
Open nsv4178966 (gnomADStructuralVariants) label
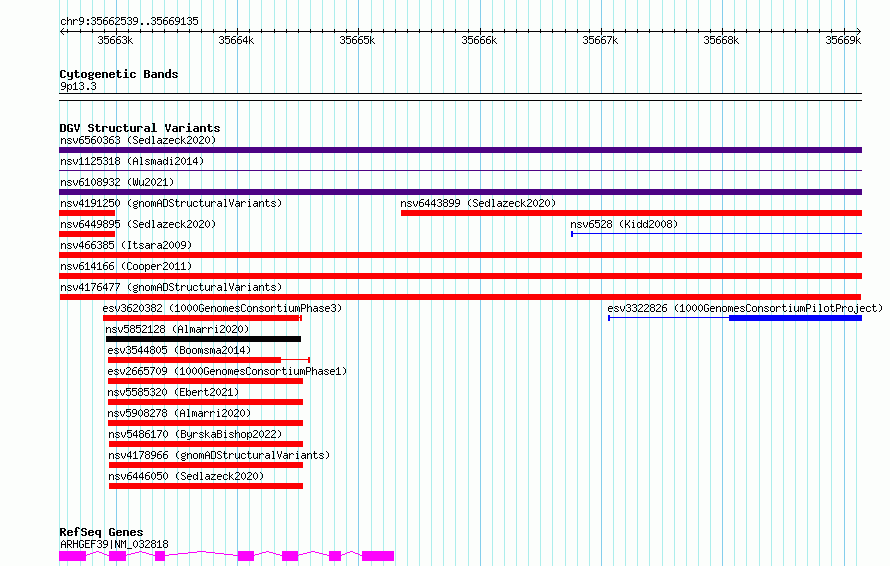coord(219,455)
